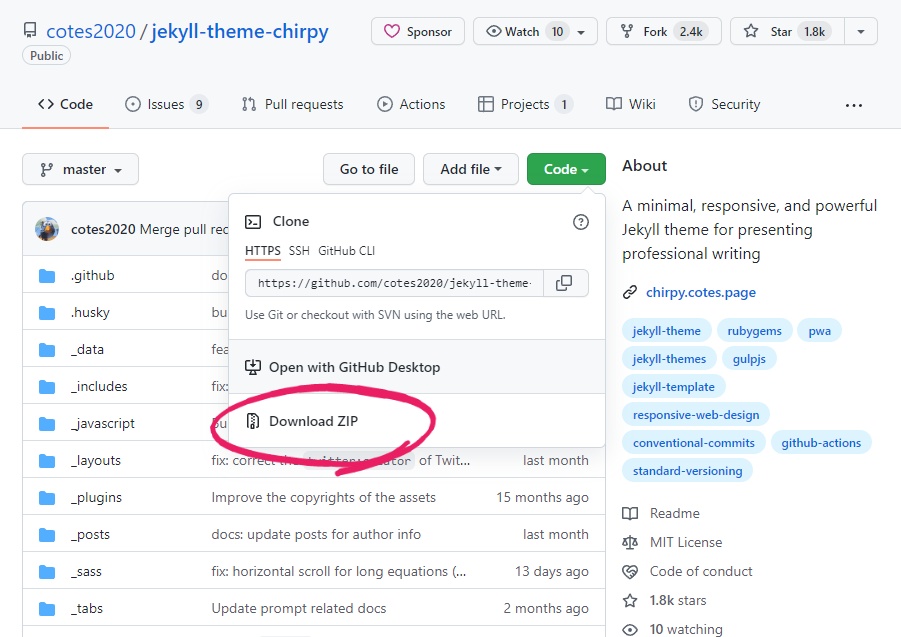
Task: Click the rubygems topic tag
Action: [754, 331]
